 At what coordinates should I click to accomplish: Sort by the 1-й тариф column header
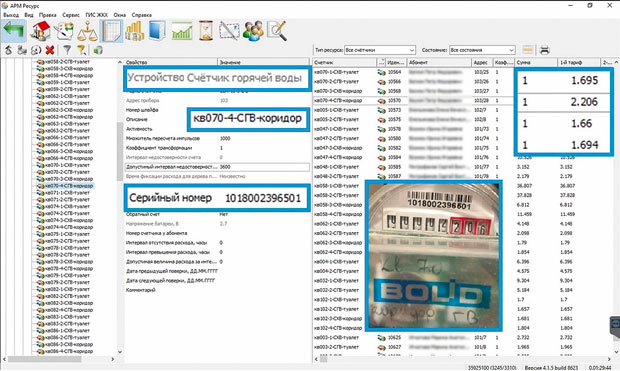point(580,62)
